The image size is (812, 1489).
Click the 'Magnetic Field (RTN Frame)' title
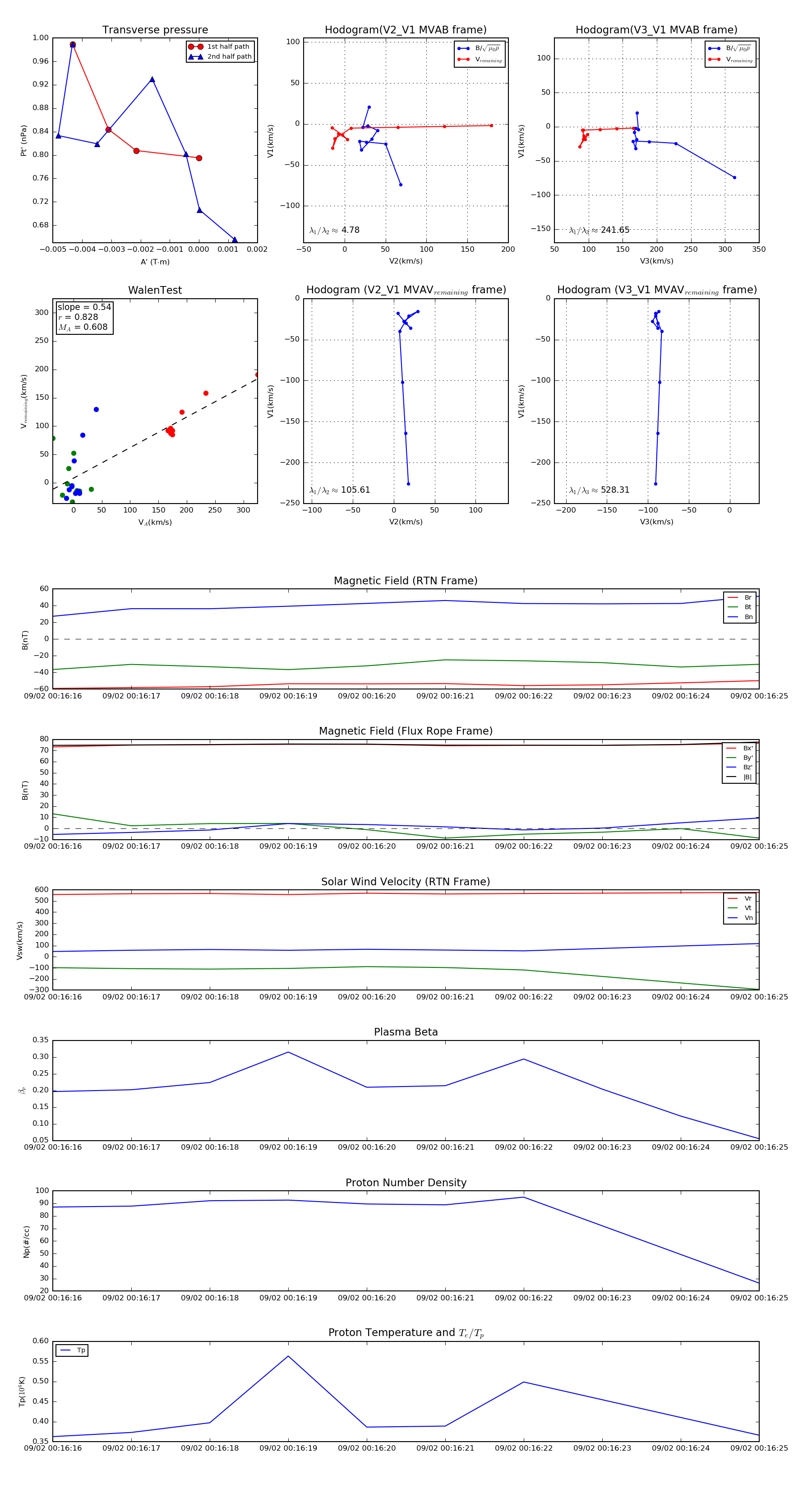(406, 581)
